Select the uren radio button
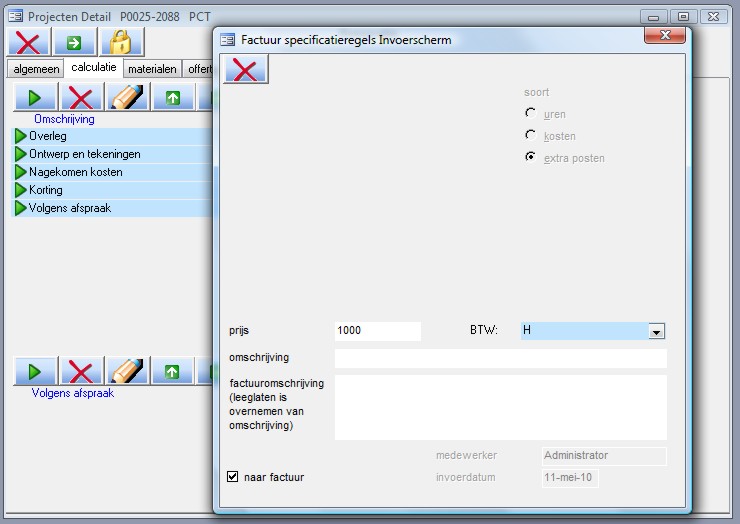Image resolution: width=740 pixels, height=524 pixels. coord(530,113)
